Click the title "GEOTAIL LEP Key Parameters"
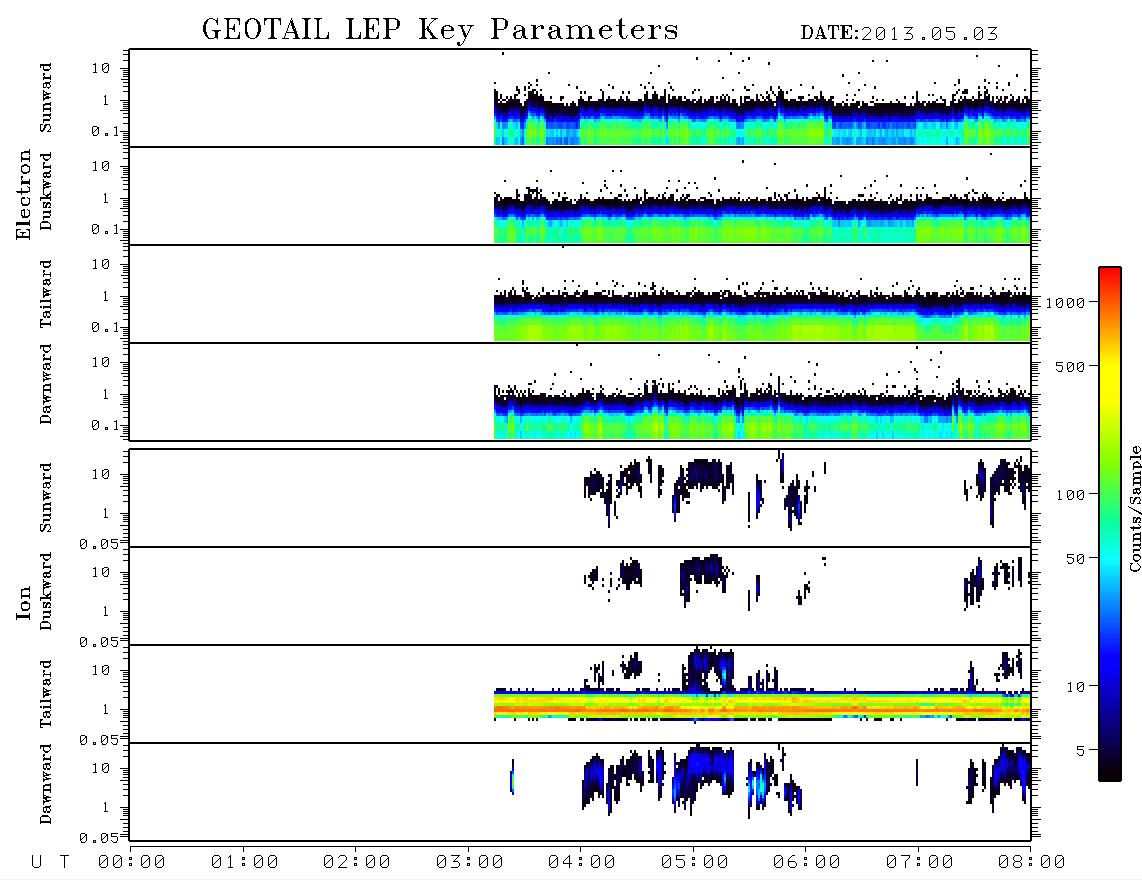 click(440, 30)
